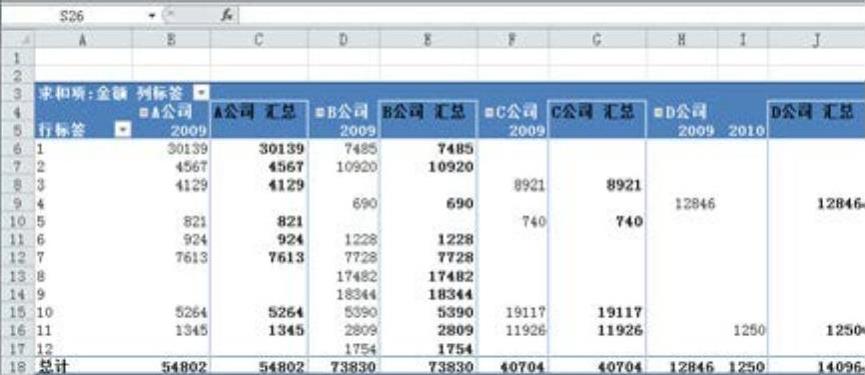The height and width of the screenshot is (375, 865).
Task: Open the Name Box dropdown arrow
Action: (152, 16)
